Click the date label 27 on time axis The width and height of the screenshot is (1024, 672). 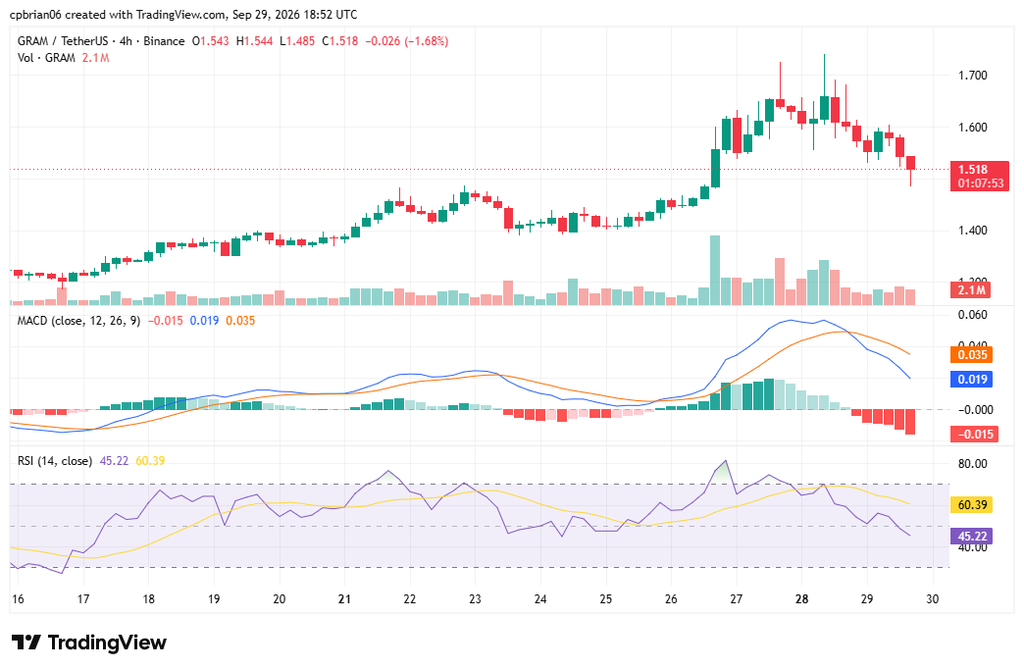pyautogui.click(x=736, y=600)
